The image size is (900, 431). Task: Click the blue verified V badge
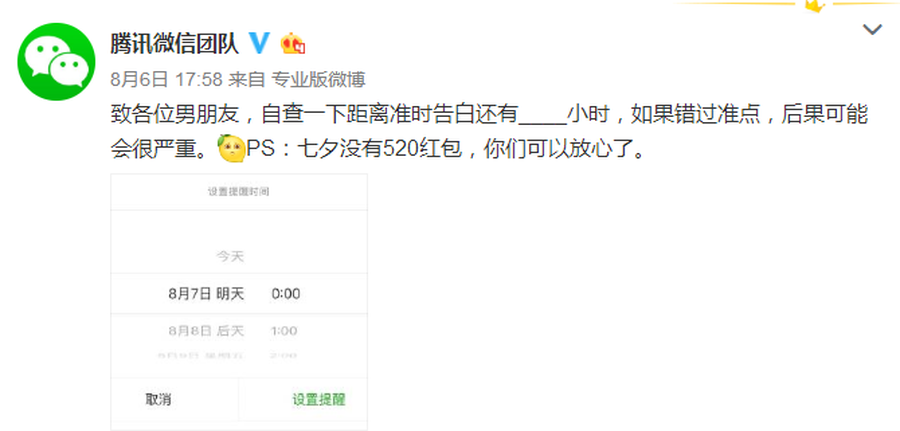(x=259, y=43)
